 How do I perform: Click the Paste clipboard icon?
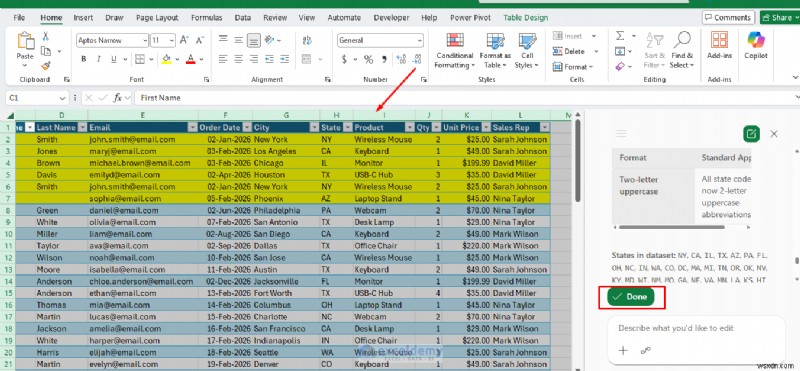[x=25, y=40]
